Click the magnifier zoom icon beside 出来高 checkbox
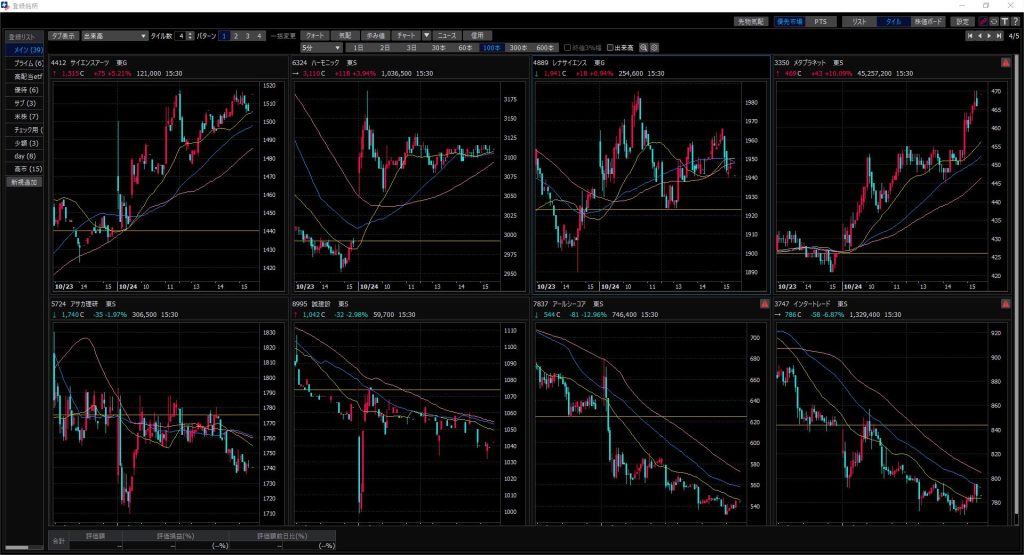Image resolution: width=1024 pixels, height=555 pixels. tap(644, 47)
